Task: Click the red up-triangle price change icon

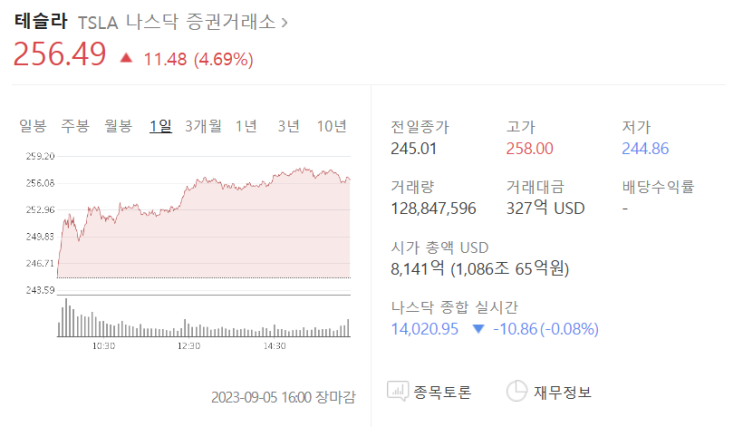Action: click(126, 58)
